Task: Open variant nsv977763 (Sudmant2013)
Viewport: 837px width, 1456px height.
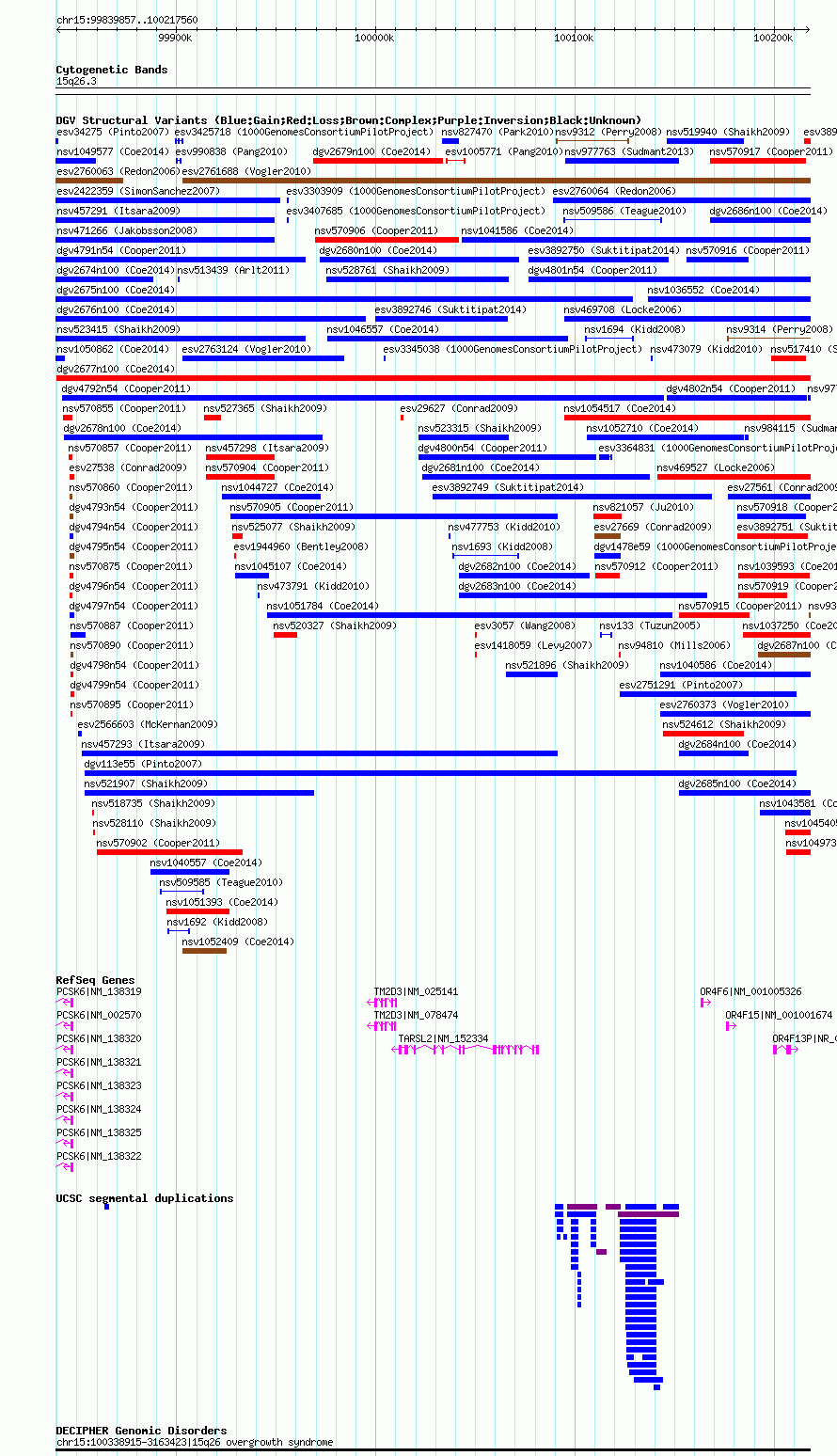Action: [628, 151]
